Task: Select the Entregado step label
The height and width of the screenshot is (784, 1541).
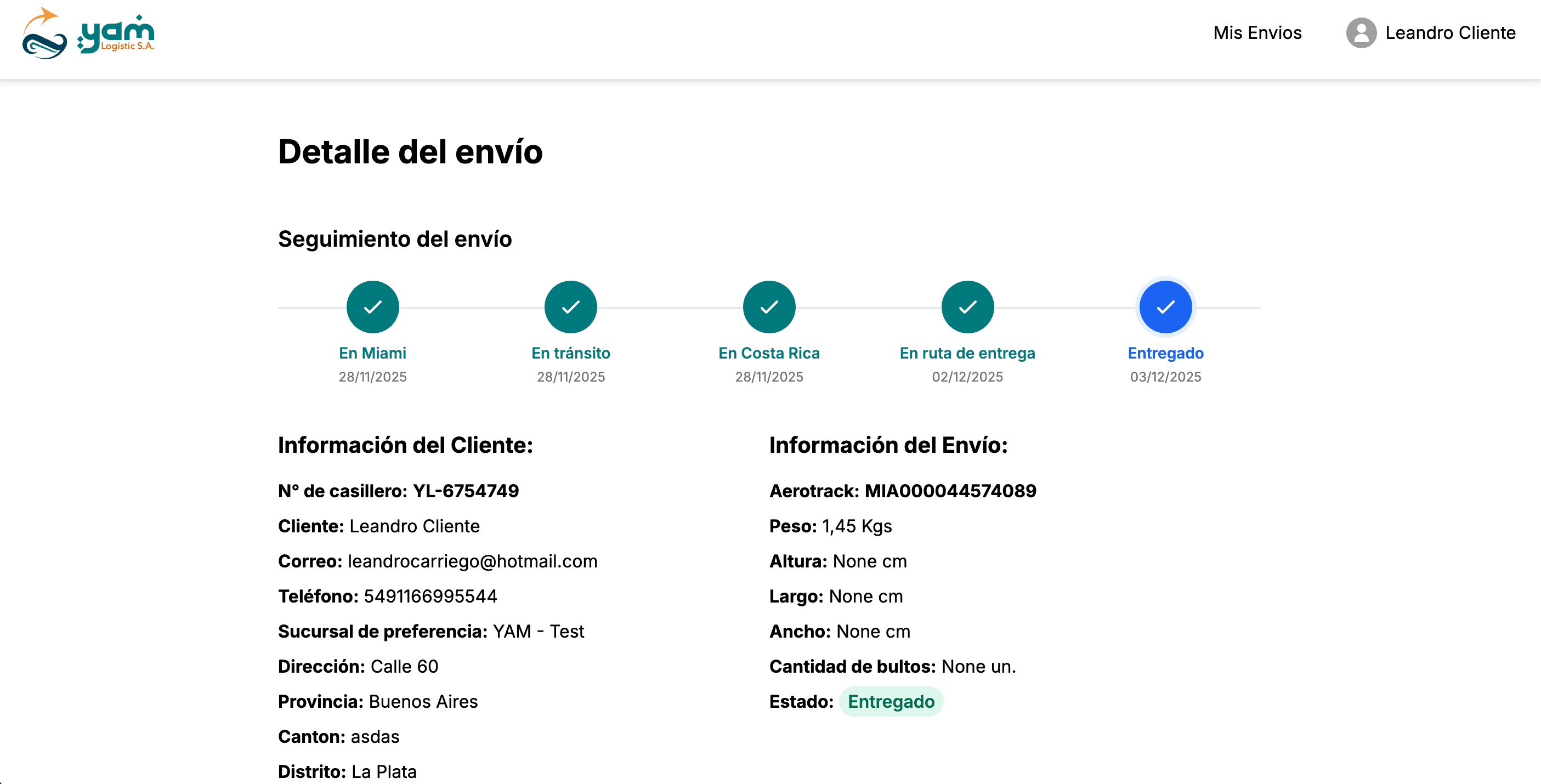Action: click(1165, 353)
